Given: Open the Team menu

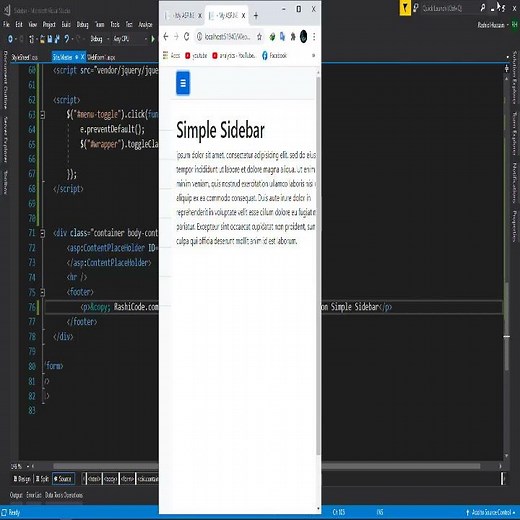Looking at the screenshot, I should 99,24.
